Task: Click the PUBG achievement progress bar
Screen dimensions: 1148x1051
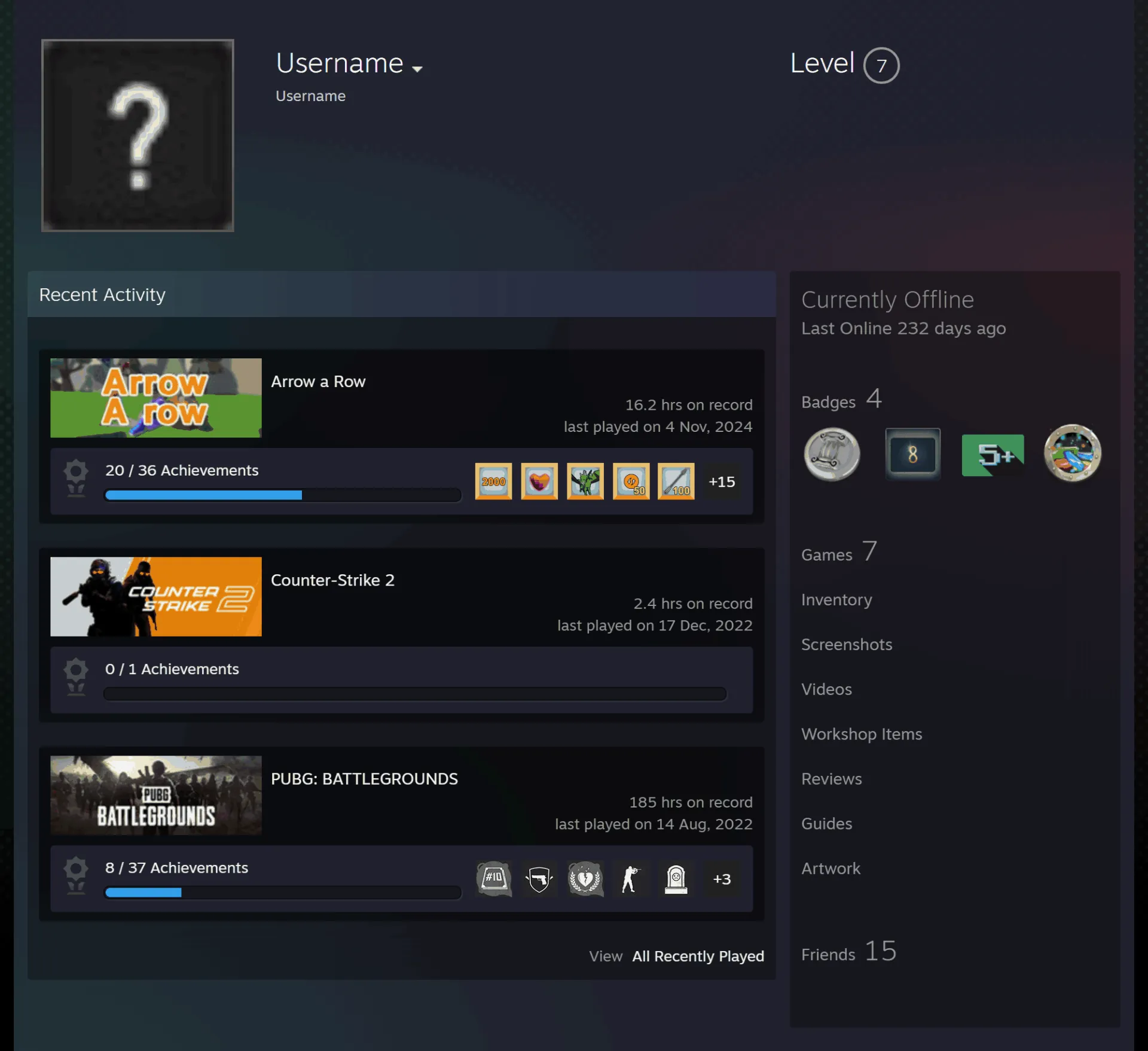Action: 283,892
